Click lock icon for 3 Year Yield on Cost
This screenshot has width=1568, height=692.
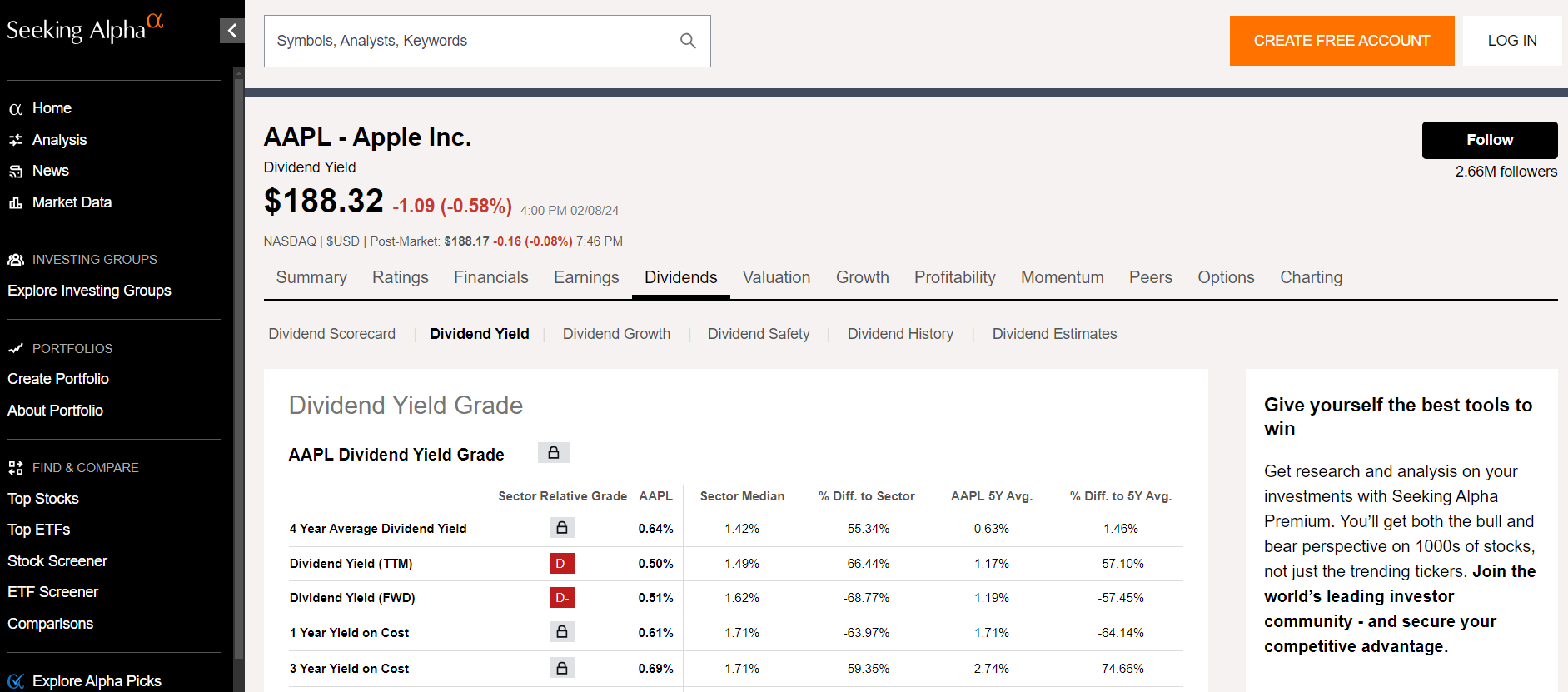coord(562,668)
